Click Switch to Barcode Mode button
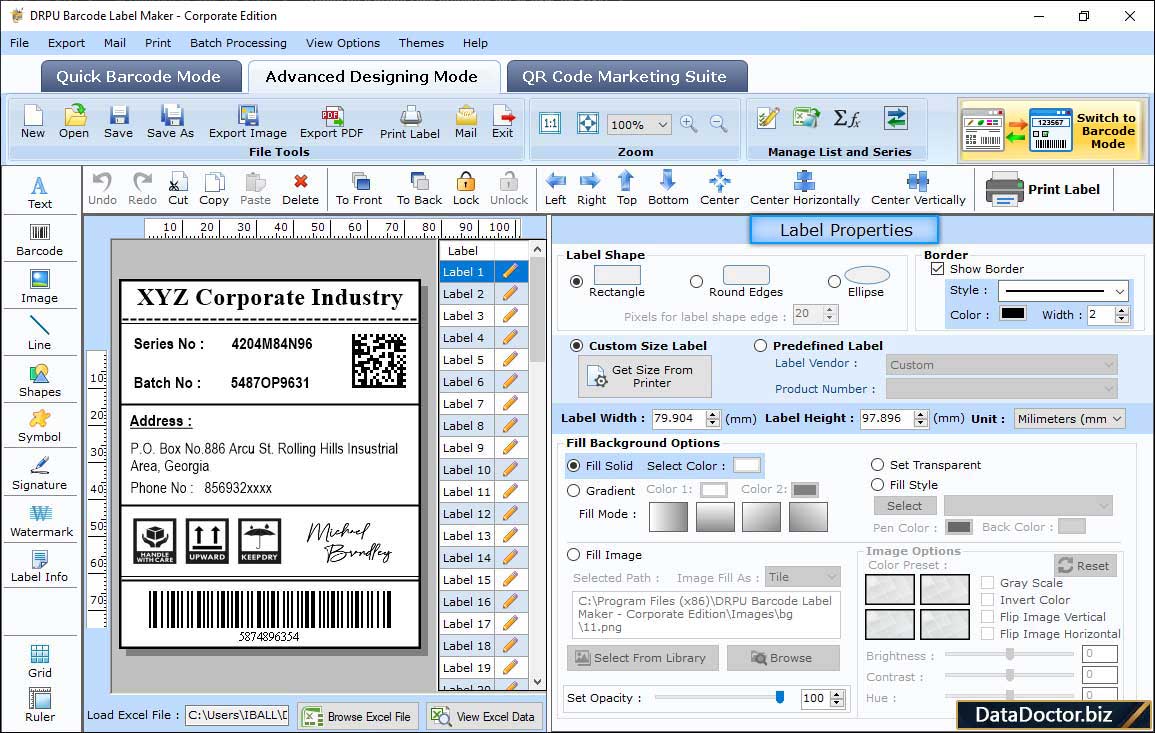 (x=1052, y=131)
